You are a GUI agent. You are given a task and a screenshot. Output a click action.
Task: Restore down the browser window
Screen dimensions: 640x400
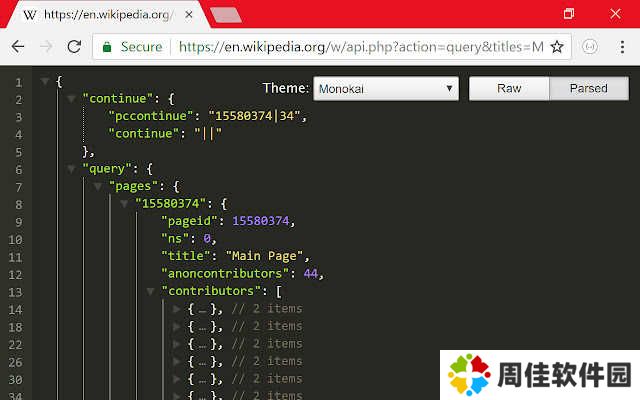(569, 14)
